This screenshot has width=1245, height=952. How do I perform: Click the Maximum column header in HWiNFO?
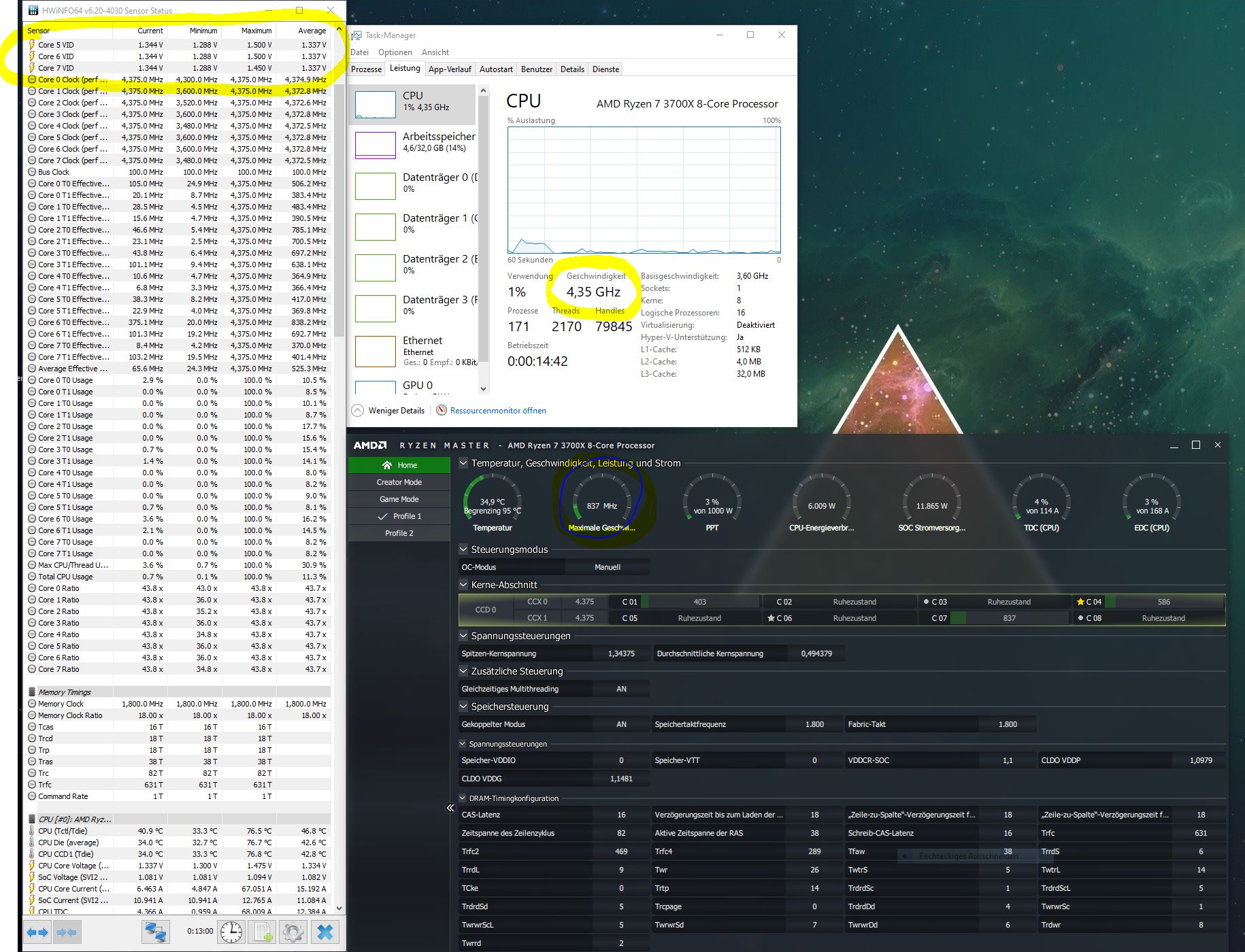[248, 31]
